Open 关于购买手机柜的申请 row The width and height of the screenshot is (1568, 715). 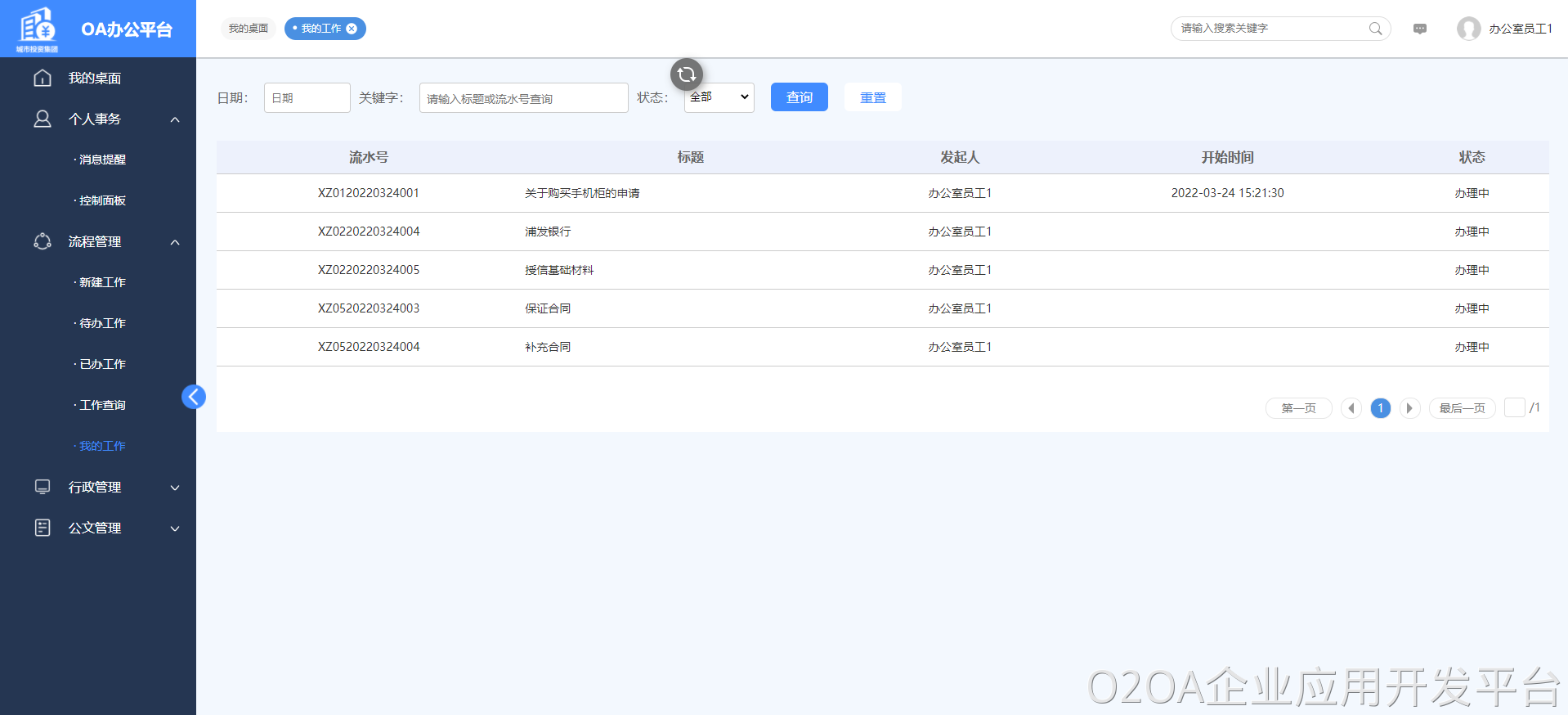[582, 193]
